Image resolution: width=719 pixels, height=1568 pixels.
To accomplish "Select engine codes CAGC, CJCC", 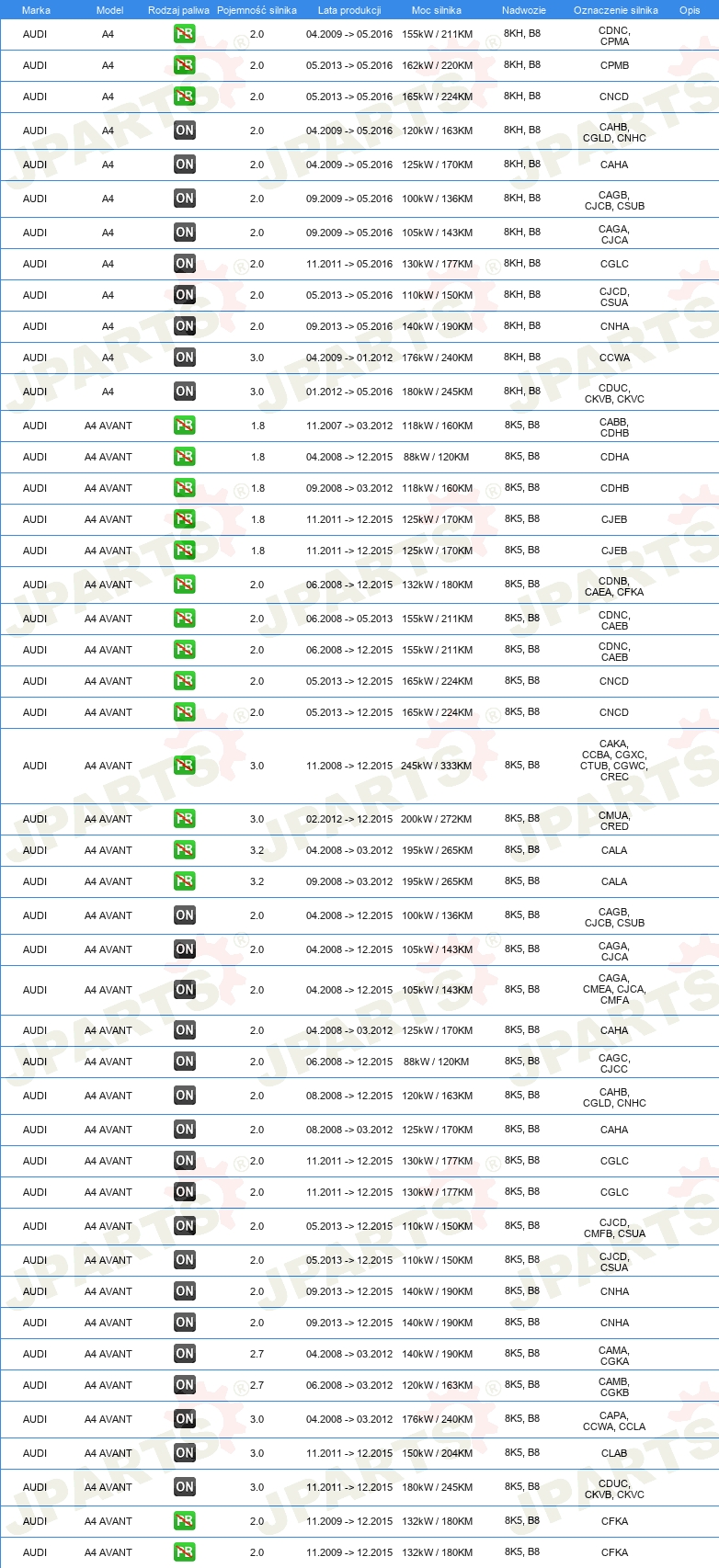I will pyautogui.click(x=614, y=1063).
